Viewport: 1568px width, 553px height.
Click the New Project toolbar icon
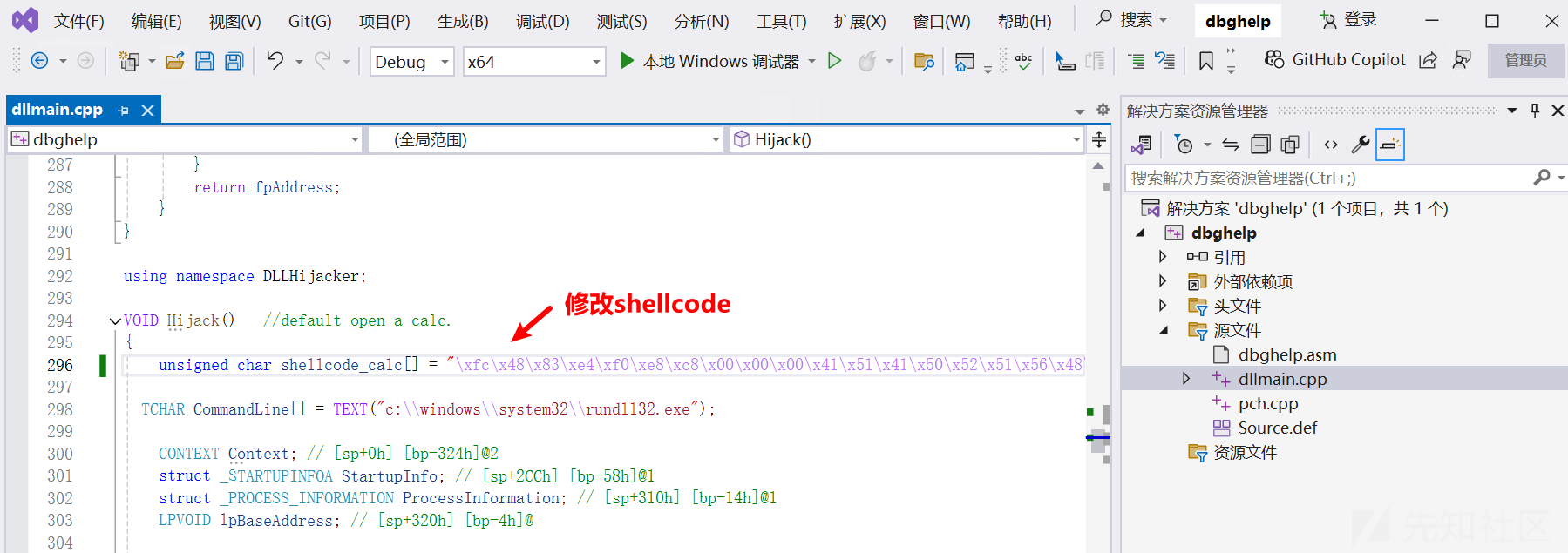coord(129,61)
